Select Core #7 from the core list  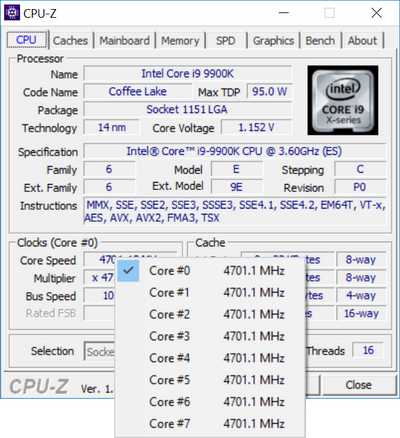click(210, 424)
